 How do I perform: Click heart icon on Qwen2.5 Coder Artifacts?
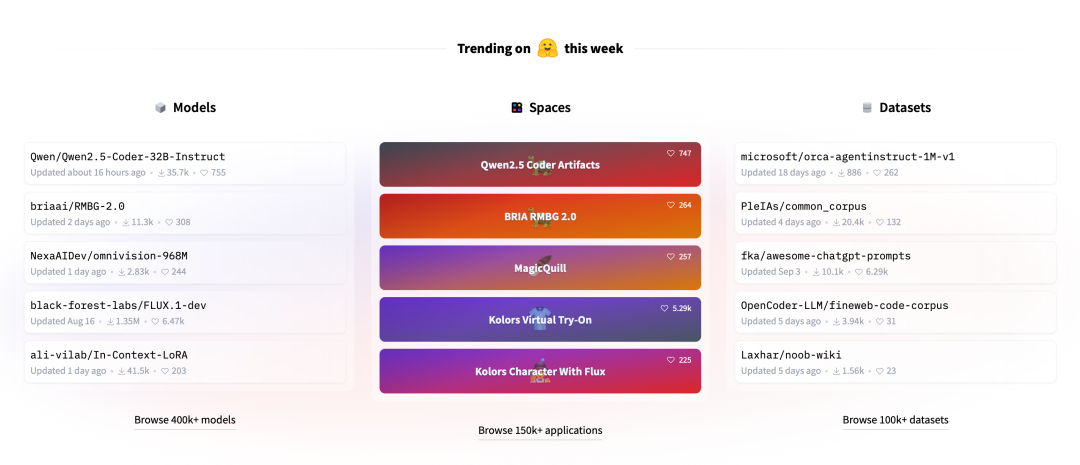671,154
